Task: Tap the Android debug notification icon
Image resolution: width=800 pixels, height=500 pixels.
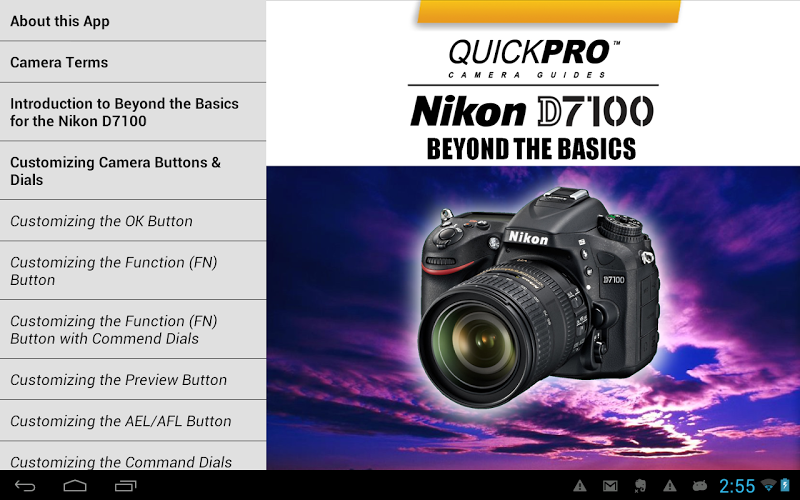Action: 700,486
